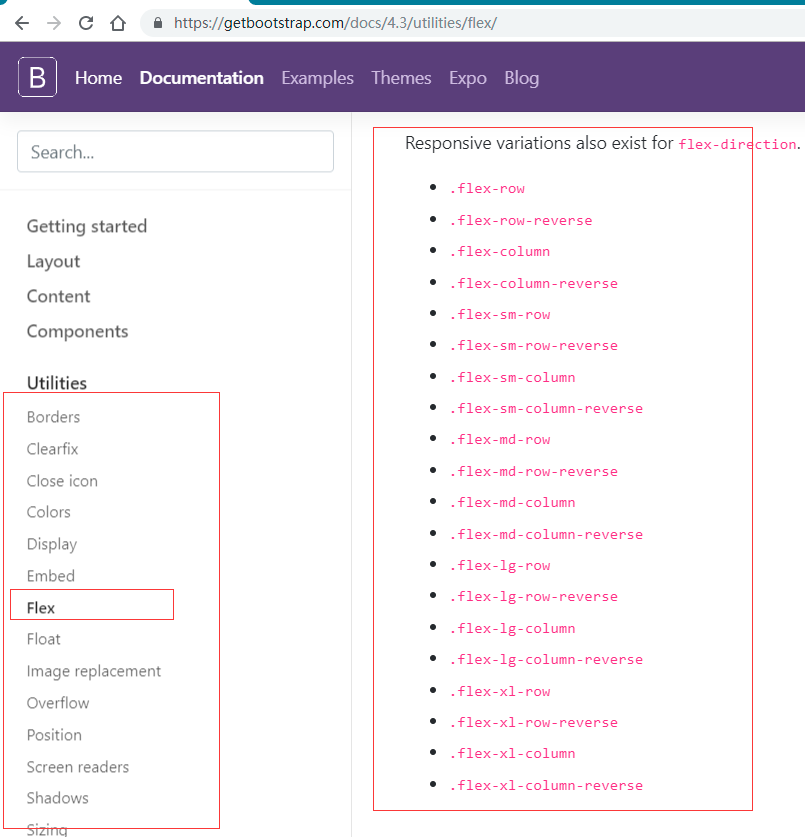
Task: Open the Themes navbar link
Action: (x=400, y=78)
